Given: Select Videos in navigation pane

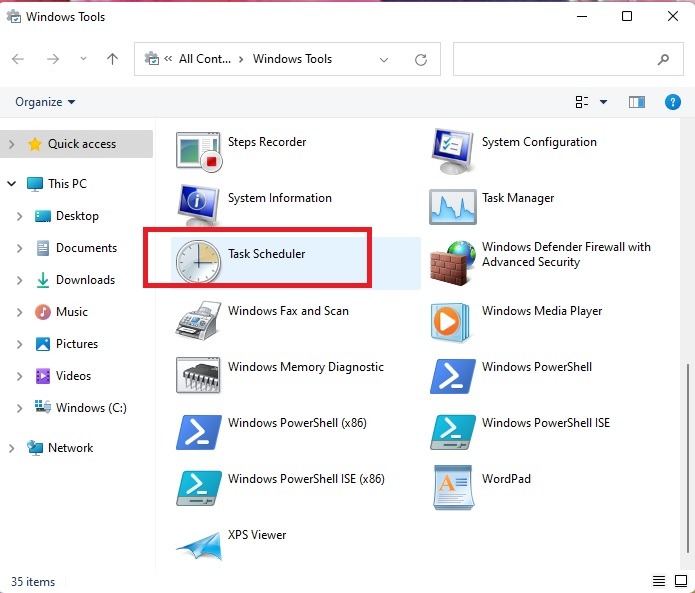Looking at the screenshot, I should tap(73, 376).
